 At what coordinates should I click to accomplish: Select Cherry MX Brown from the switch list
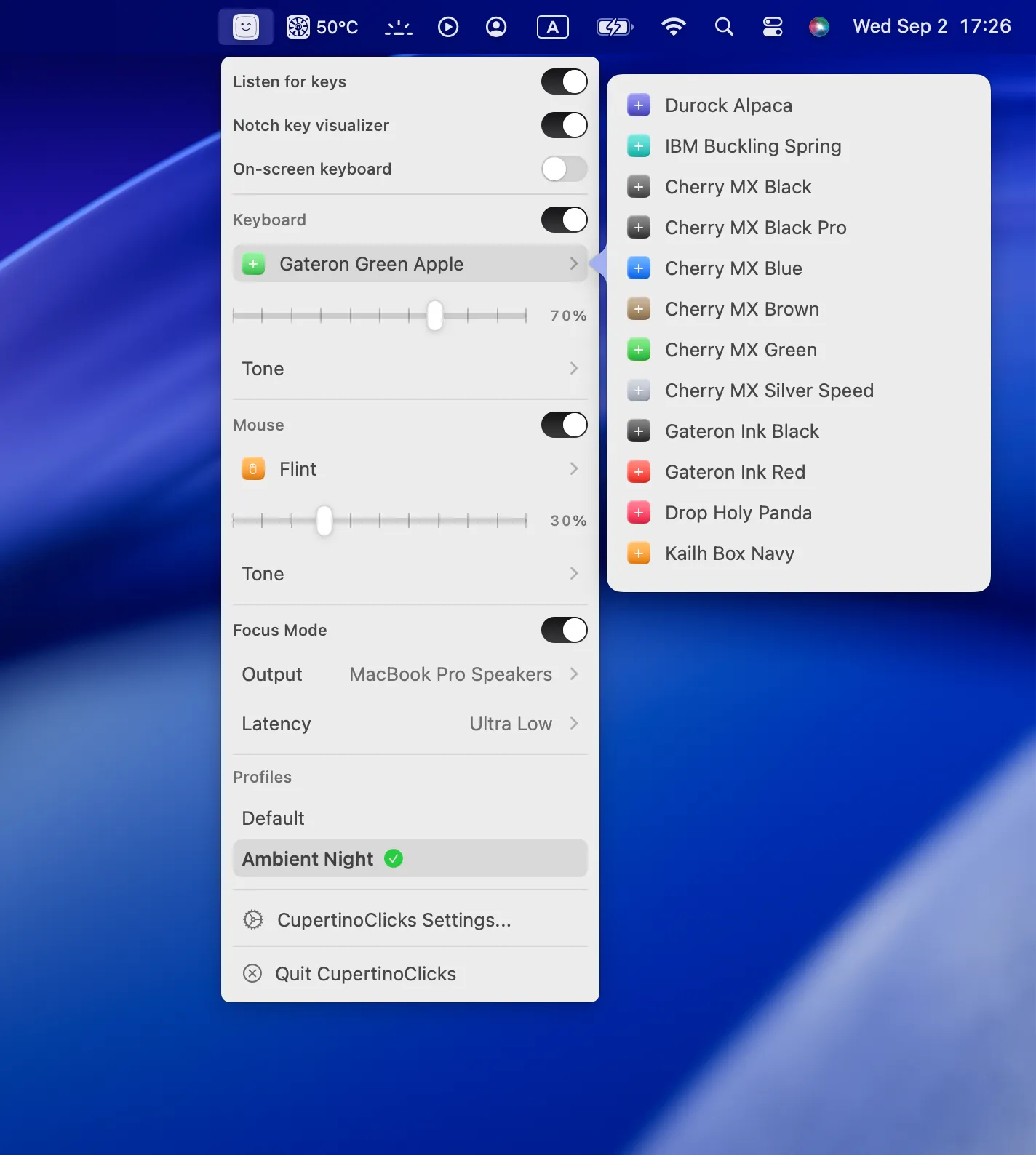click(799, 309)
